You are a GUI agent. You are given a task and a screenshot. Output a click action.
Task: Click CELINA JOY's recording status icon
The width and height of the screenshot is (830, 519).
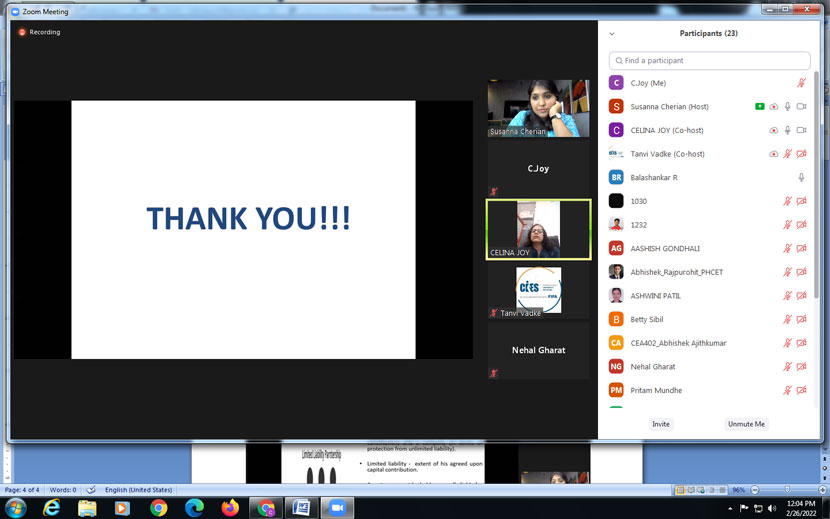[773, 130]
